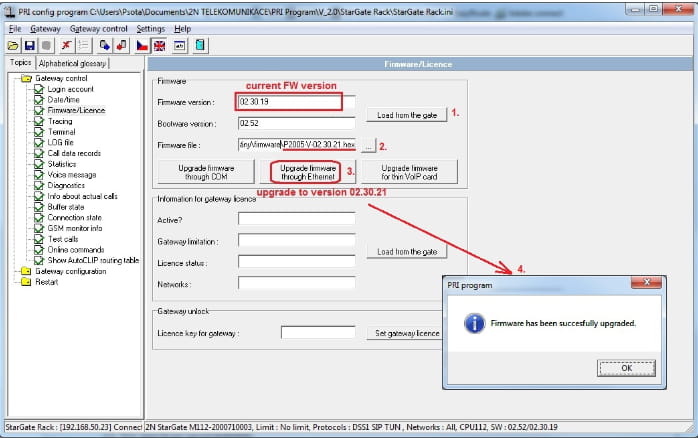Select Voice message in the tree

click(x=72, y=174)
